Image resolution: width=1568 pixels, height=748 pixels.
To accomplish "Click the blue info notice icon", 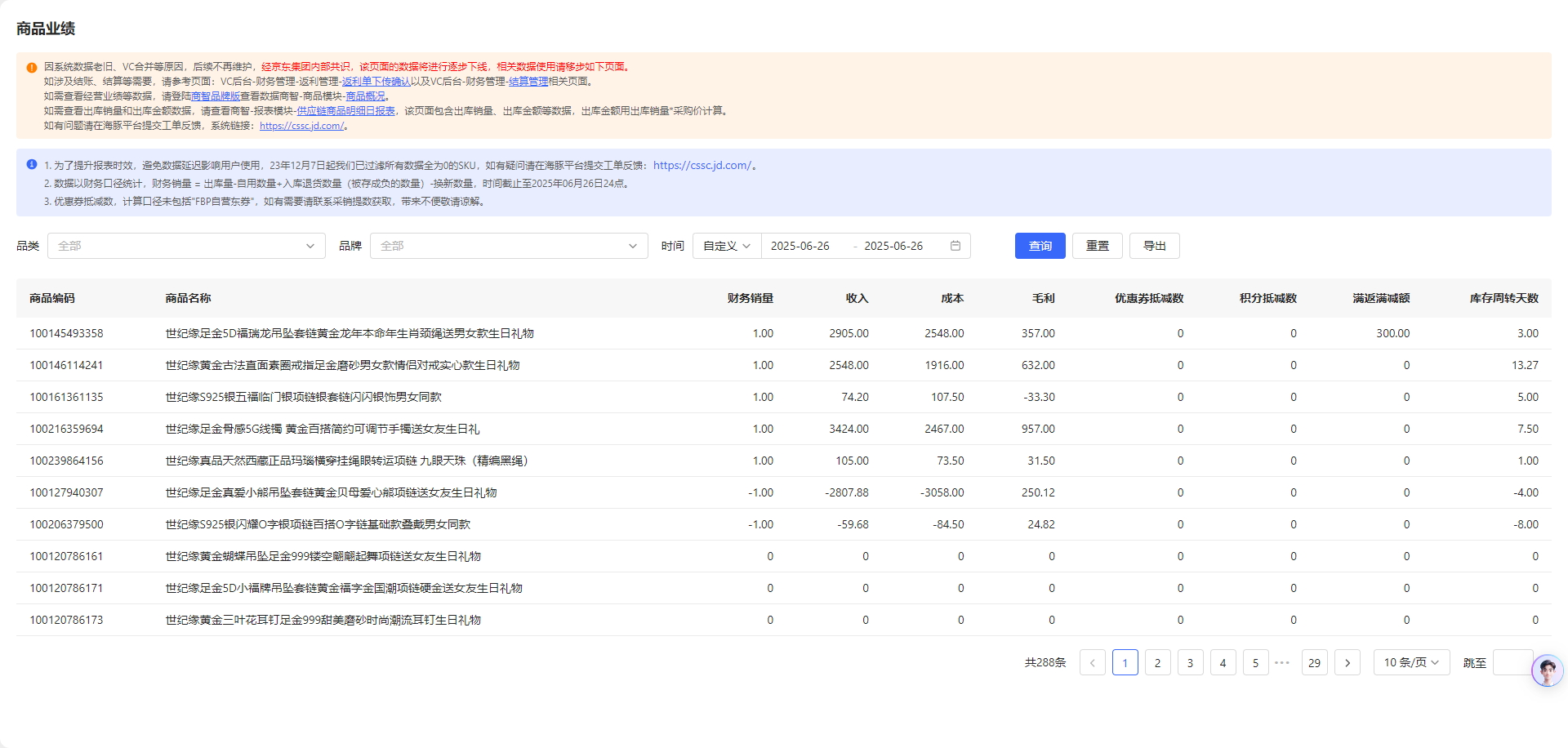I will [32, 165].
